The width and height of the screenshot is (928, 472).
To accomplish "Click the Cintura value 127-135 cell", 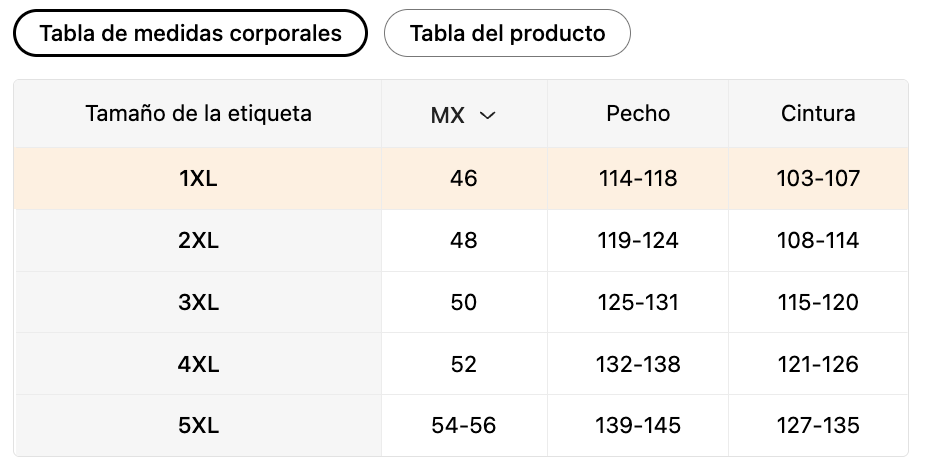I will point(818,425).
